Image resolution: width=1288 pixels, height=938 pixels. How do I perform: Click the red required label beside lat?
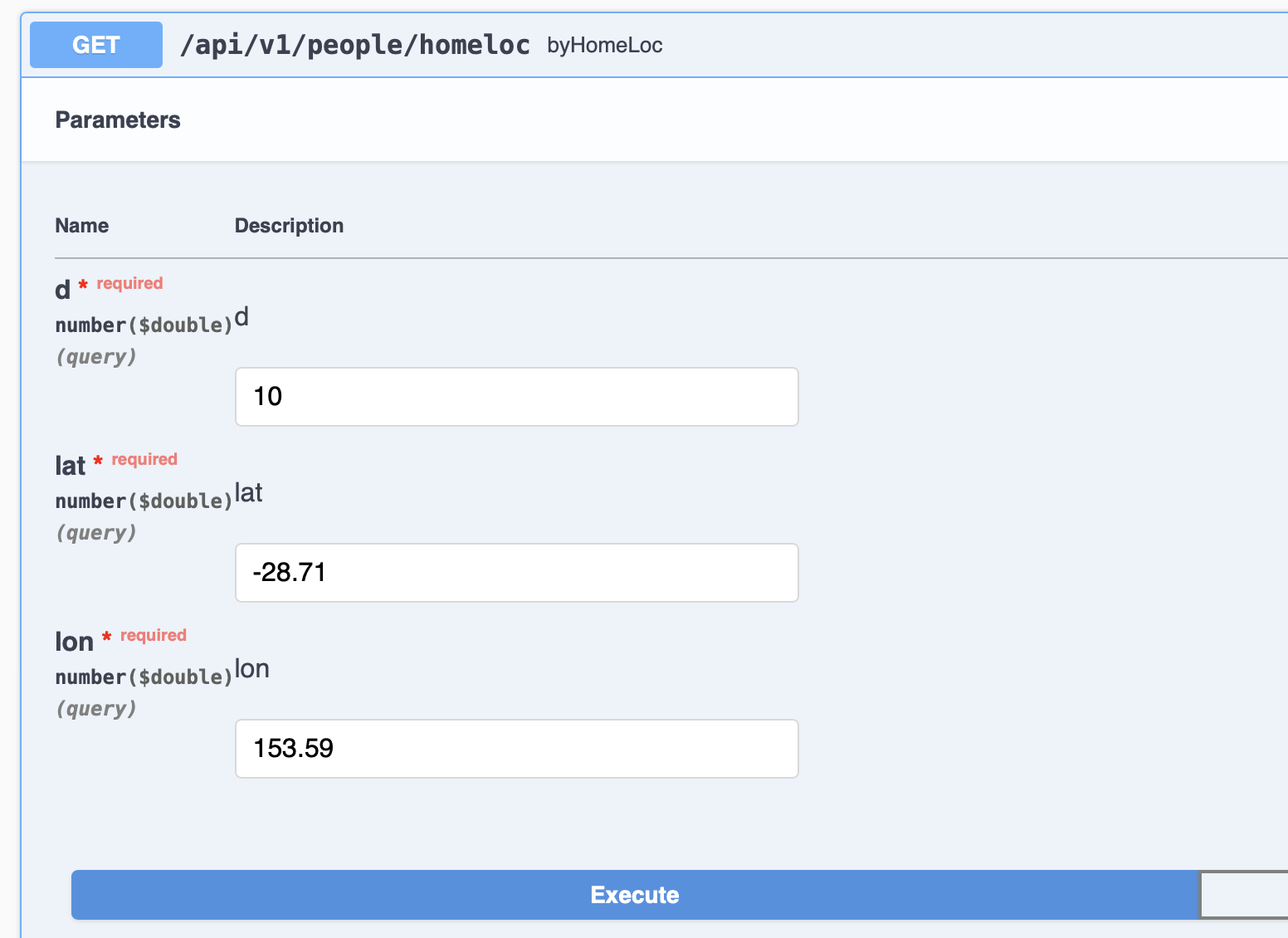(x=144, y=460)
